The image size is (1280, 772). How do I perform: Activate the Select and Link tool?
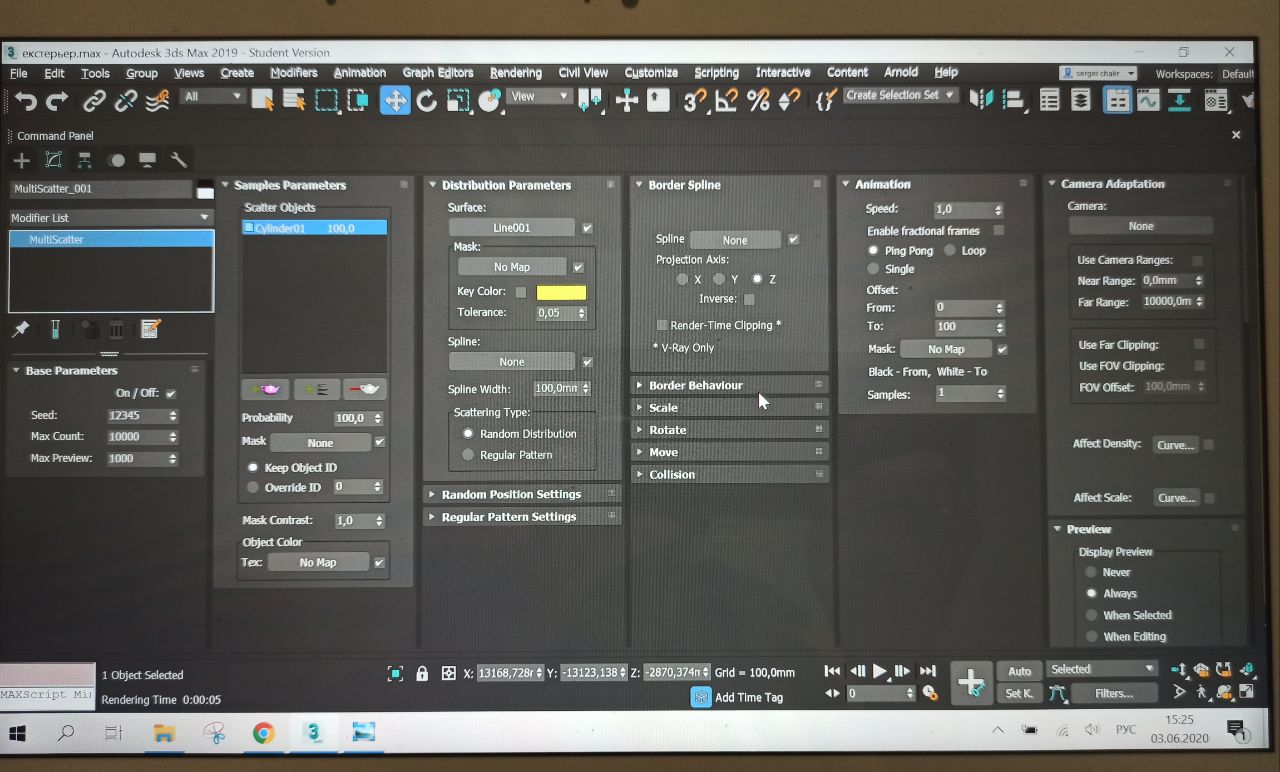(94, 100)
